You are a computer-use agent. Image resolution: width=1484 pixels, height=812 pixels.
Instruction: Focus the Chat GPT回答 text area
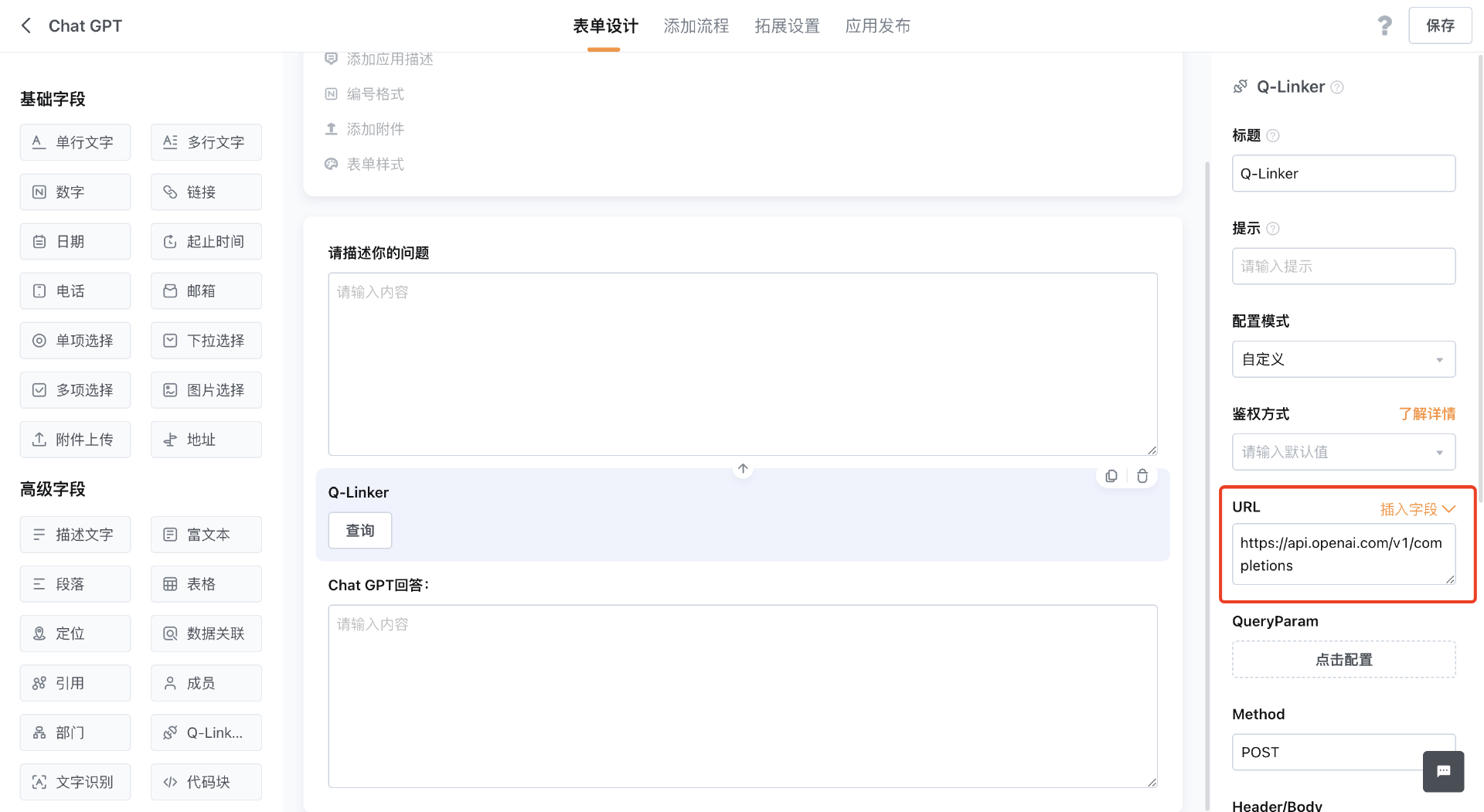(x=742, y=695)
